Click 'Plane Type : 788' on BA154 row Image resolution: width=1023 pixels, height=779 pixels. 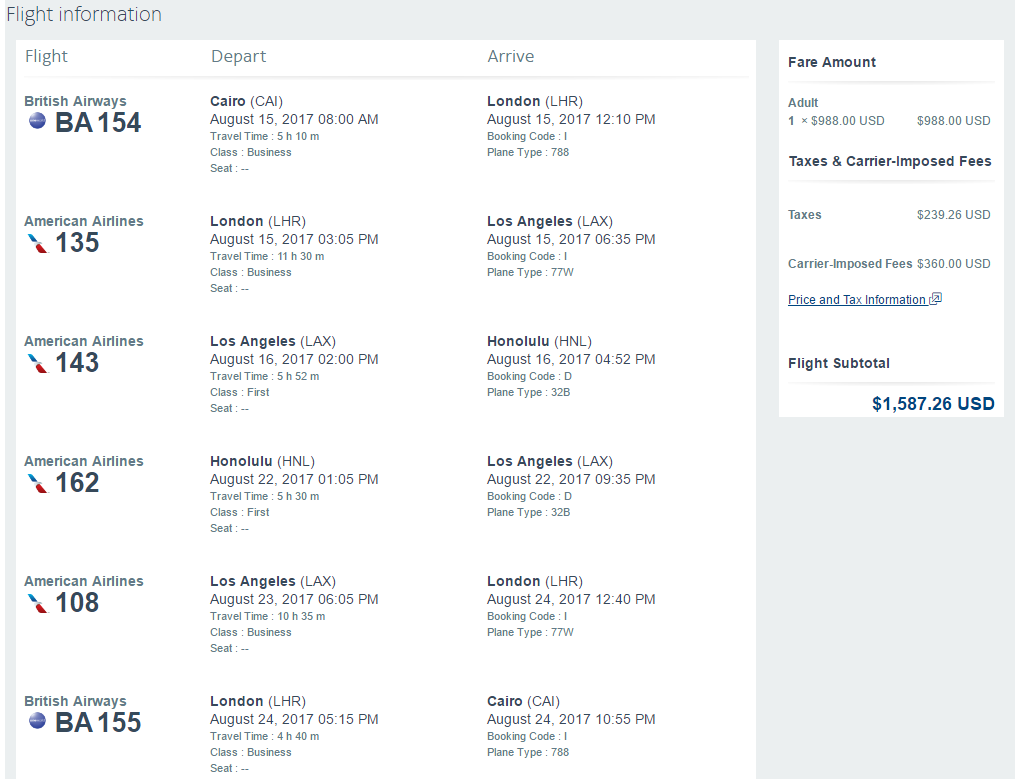coord(528,152)
